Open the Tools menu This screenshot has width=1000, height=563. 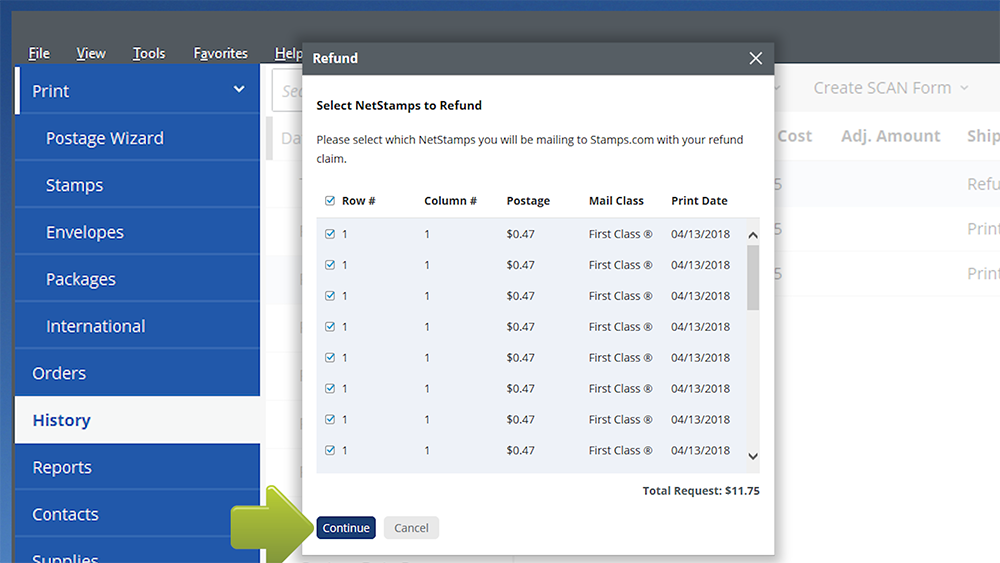pos(149,53)
